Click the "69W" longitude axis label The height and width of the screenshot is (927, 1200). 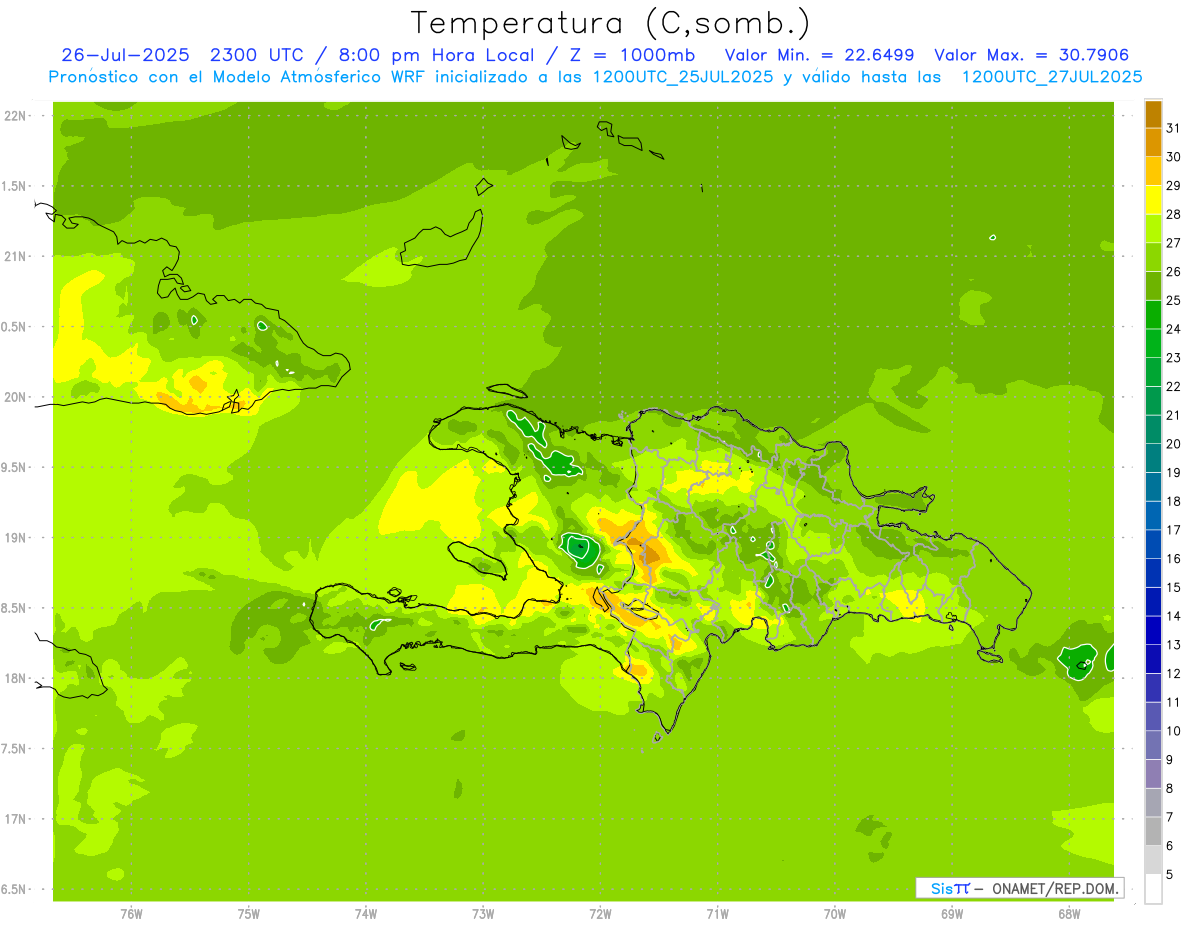coord(952,914)
